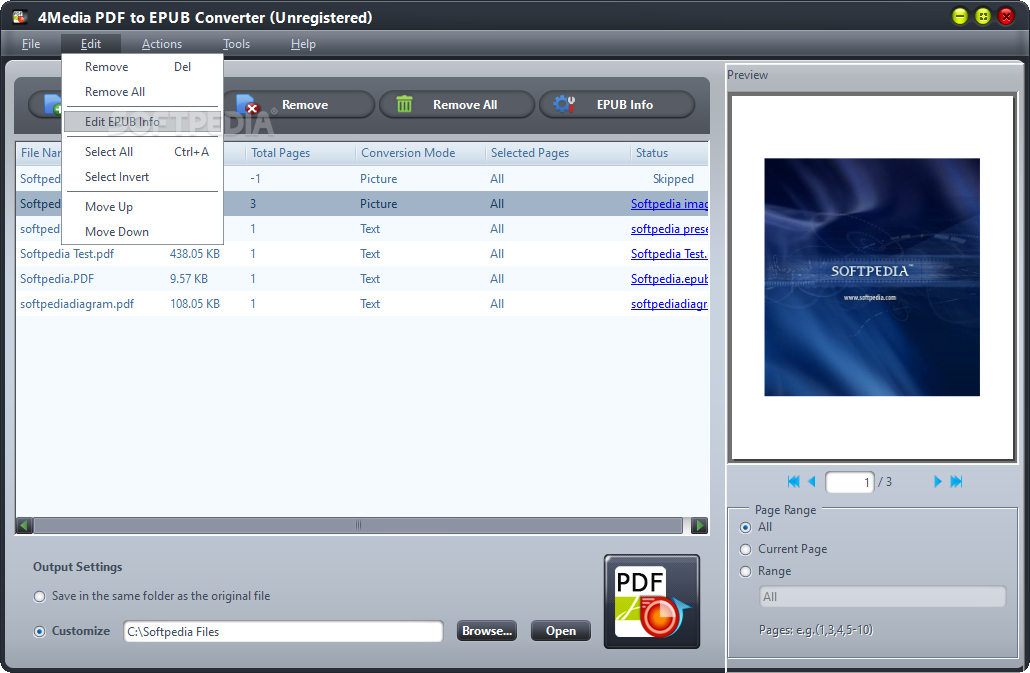Viewport: 1030px width, 673px height.
Task: Click the Remove All toolbar button
Action: [x=457, y=104]
